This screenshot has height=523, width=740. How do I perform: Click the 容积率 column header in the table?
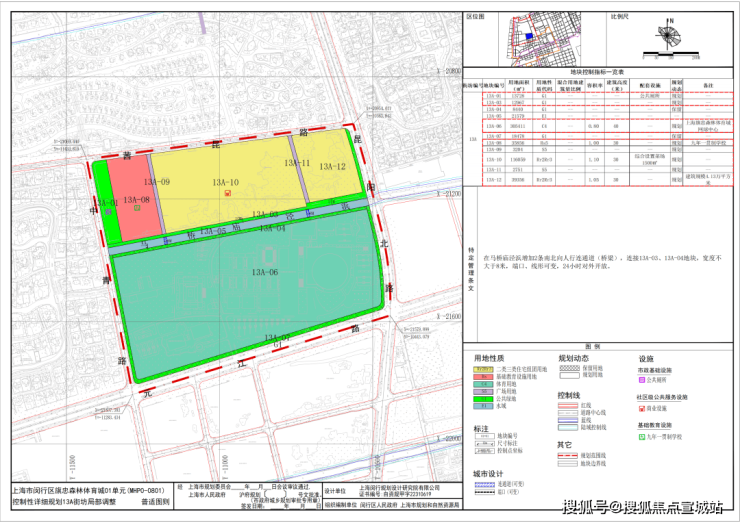594,85
